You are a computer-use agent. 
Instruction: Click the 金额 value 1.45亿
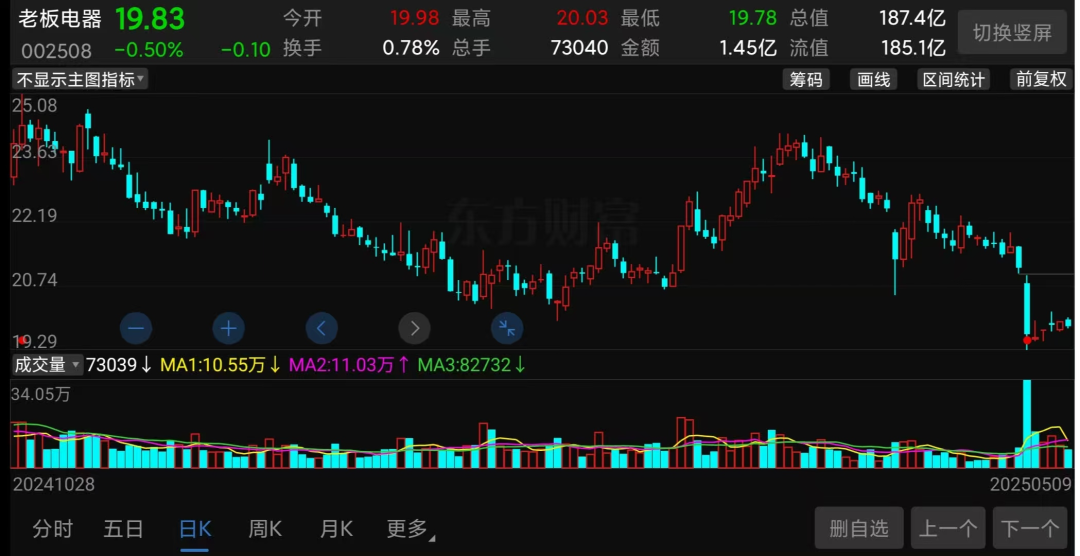[748, 48]
